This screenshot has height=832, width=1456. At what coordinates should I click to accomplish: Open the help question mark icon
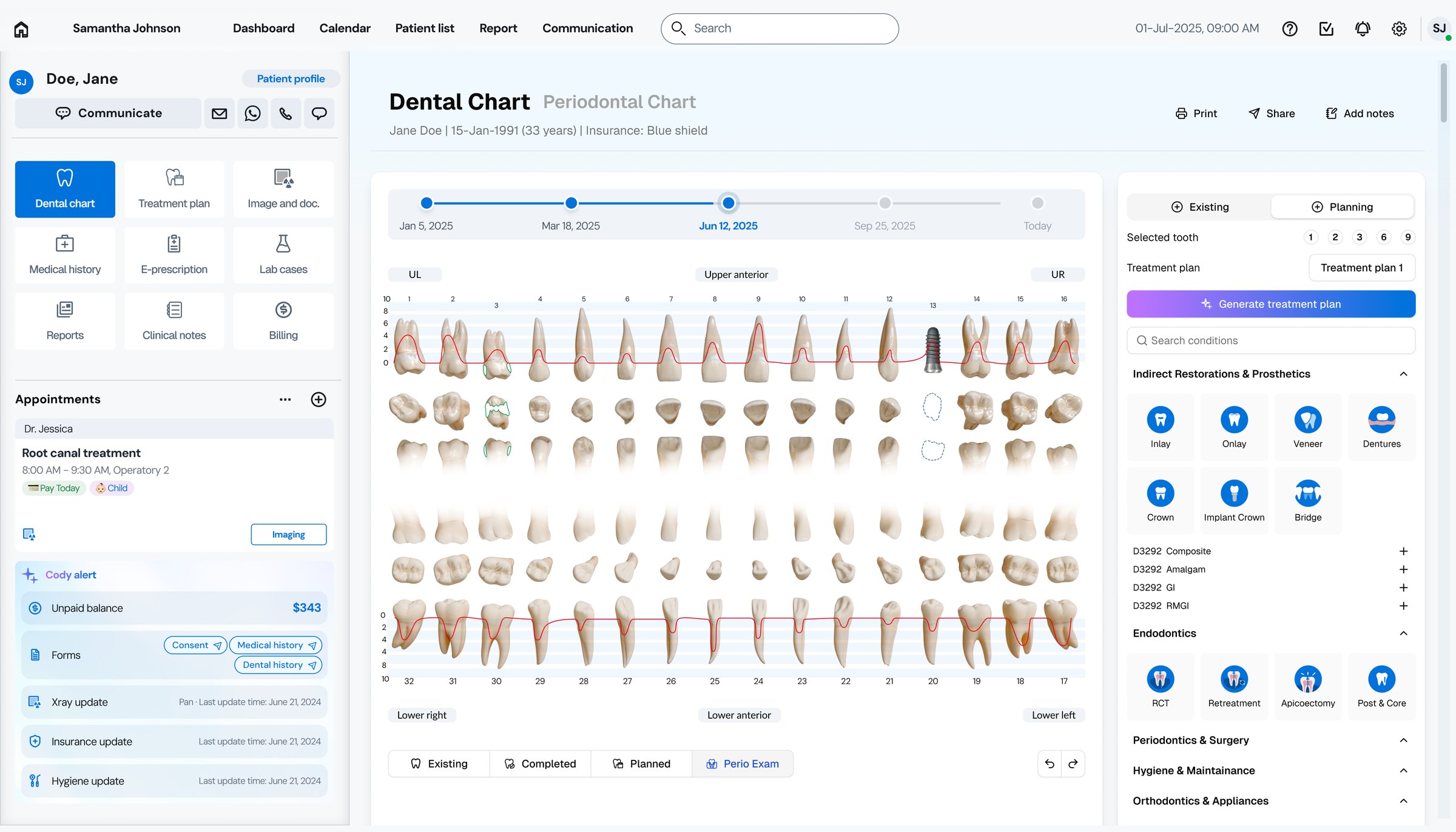coord(1290,29)
